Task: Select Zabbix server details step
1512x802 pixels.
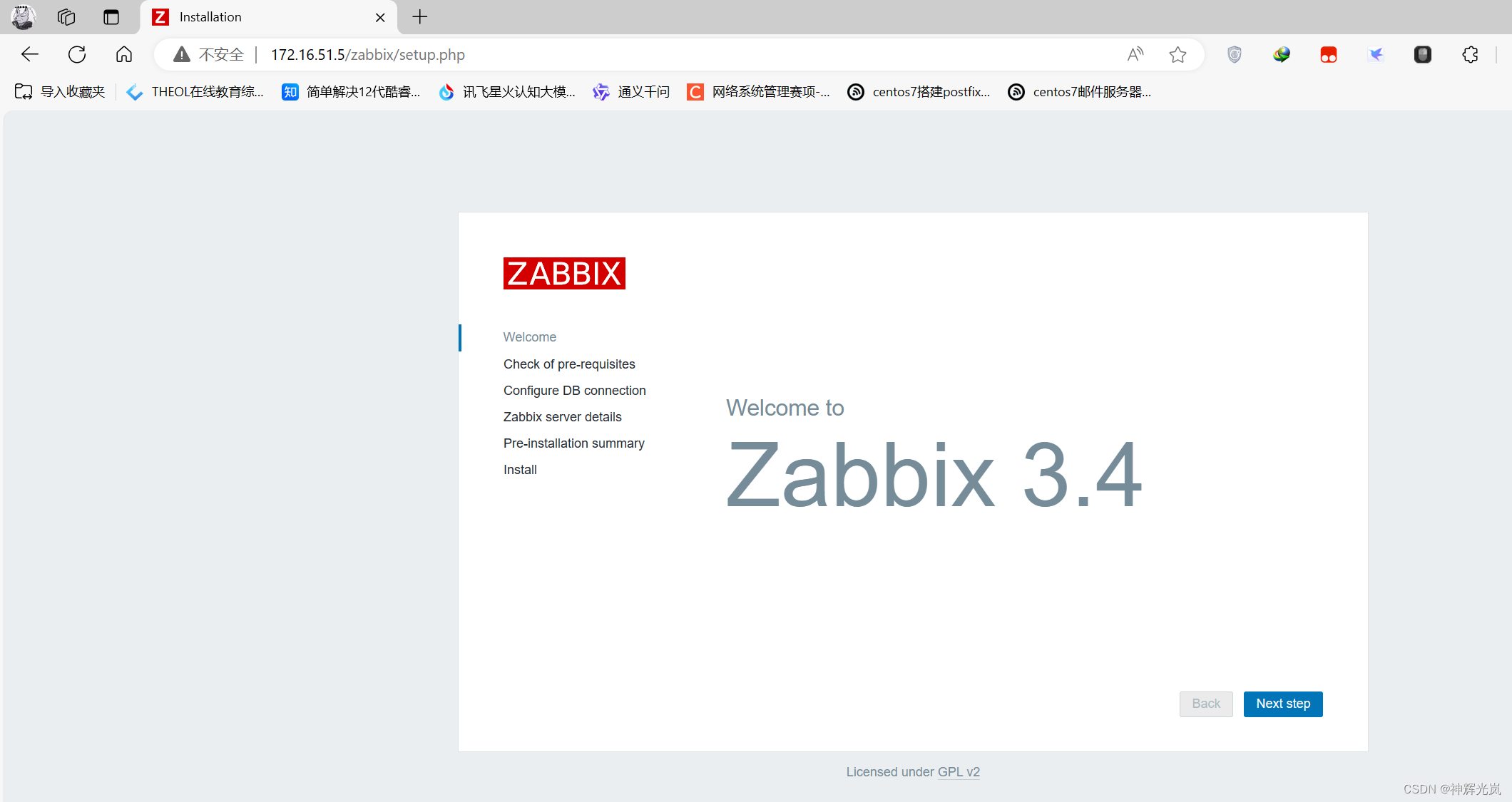Action: pyautogui.click(x=563, y=417)
